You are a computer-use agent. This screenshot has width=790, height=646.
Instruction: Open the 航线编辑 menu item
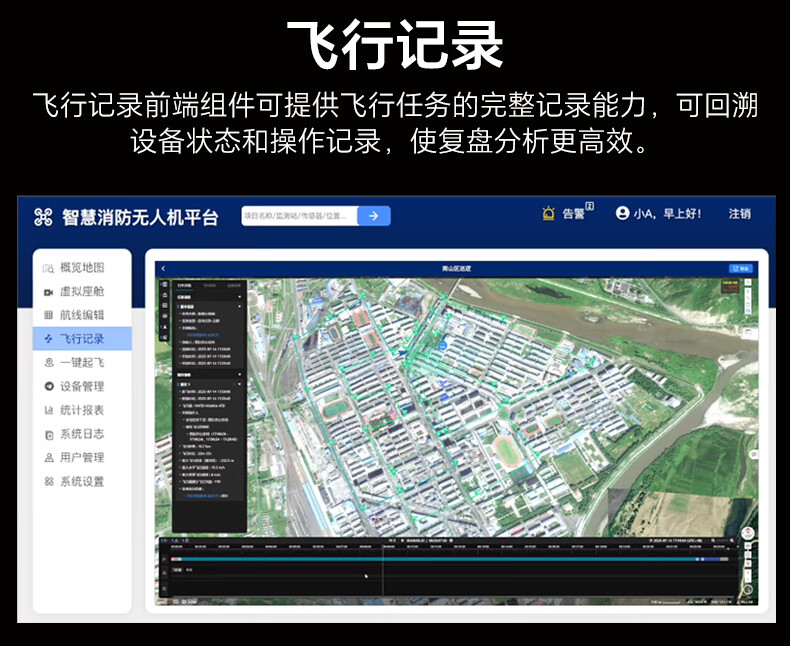point(81,315)
